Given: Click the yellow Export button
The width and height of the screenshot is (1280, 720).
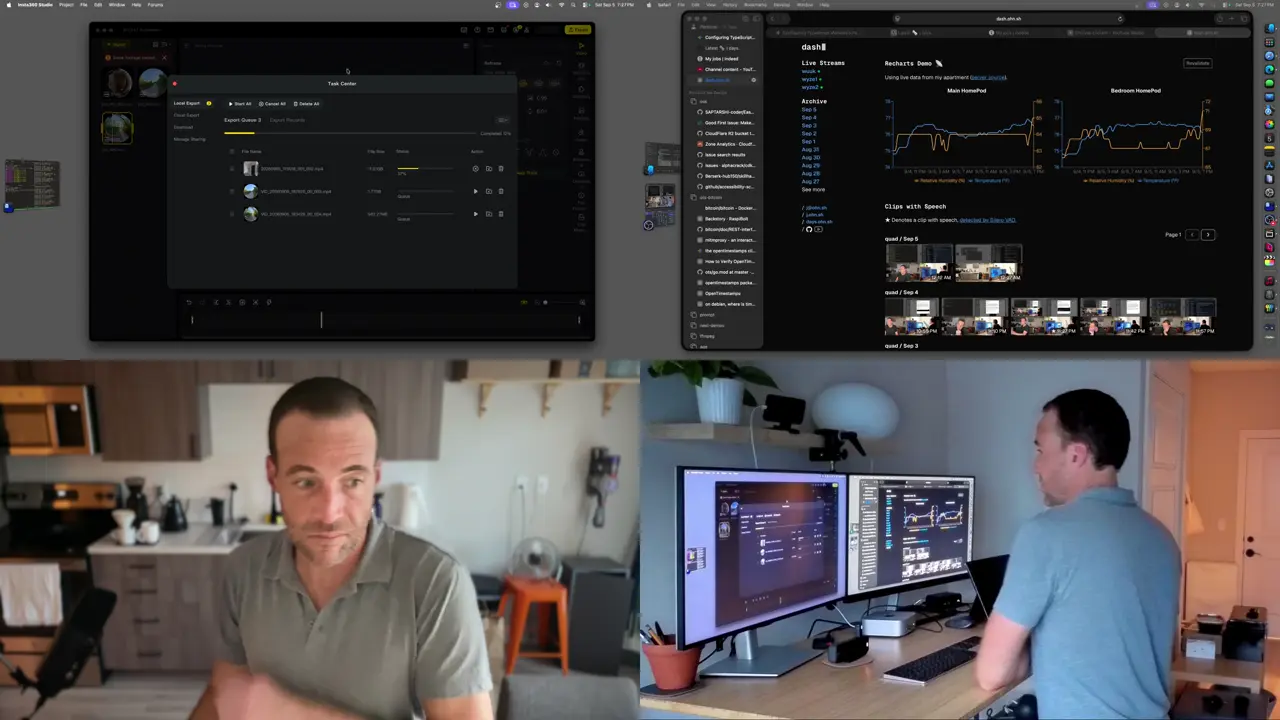Looking at the screenshot, I should pyautogui.click(x=577, y=30).
